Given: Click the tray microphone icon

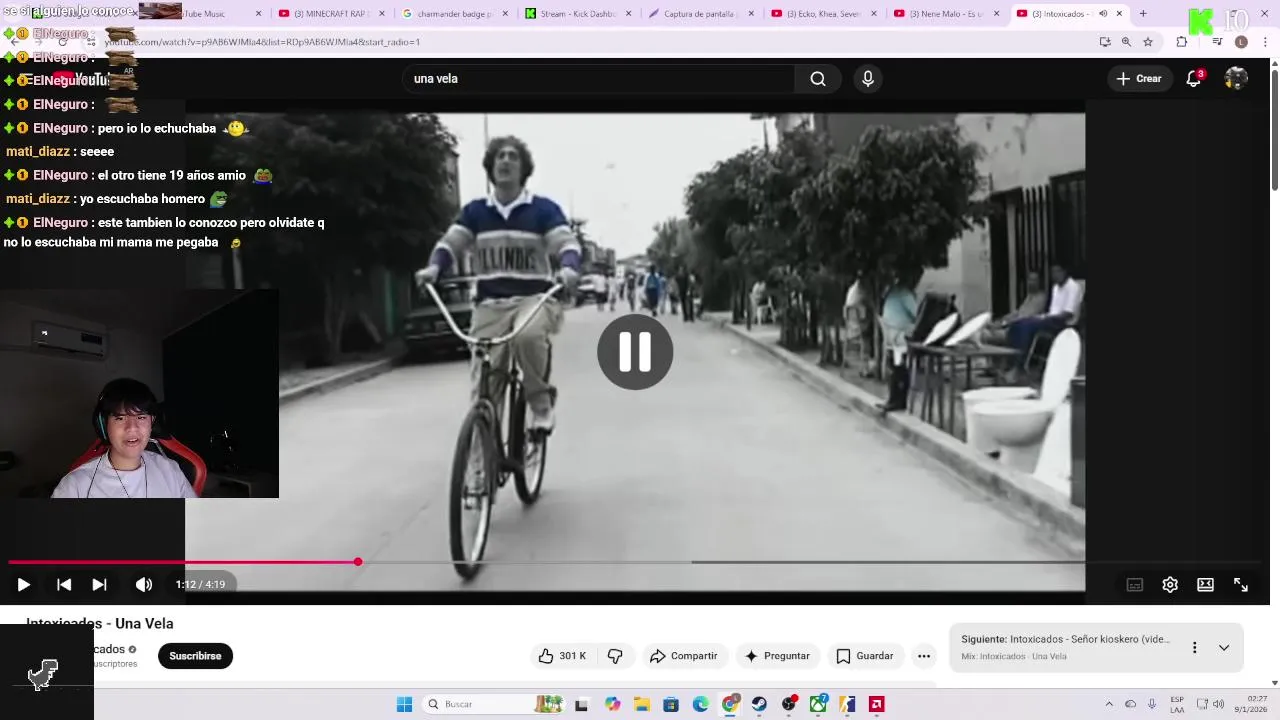Looking at the screenshot, I should click(1152, 704).
